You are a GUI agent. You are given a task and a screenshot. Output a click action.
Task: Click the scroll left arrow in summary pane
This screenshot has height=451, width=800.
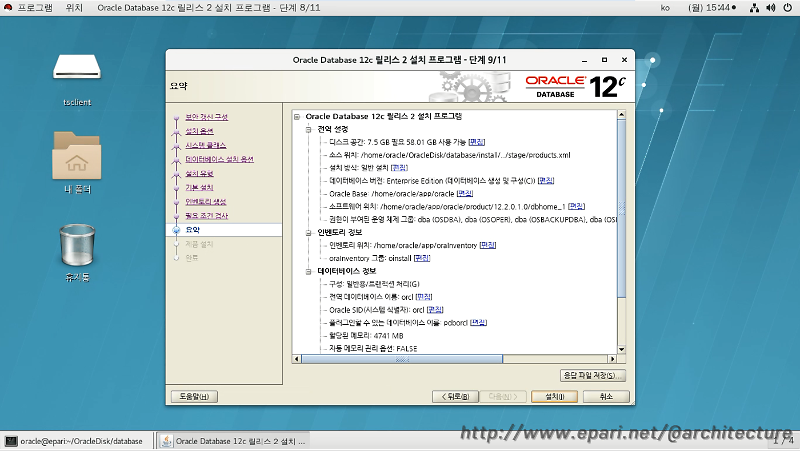point(297,359)
